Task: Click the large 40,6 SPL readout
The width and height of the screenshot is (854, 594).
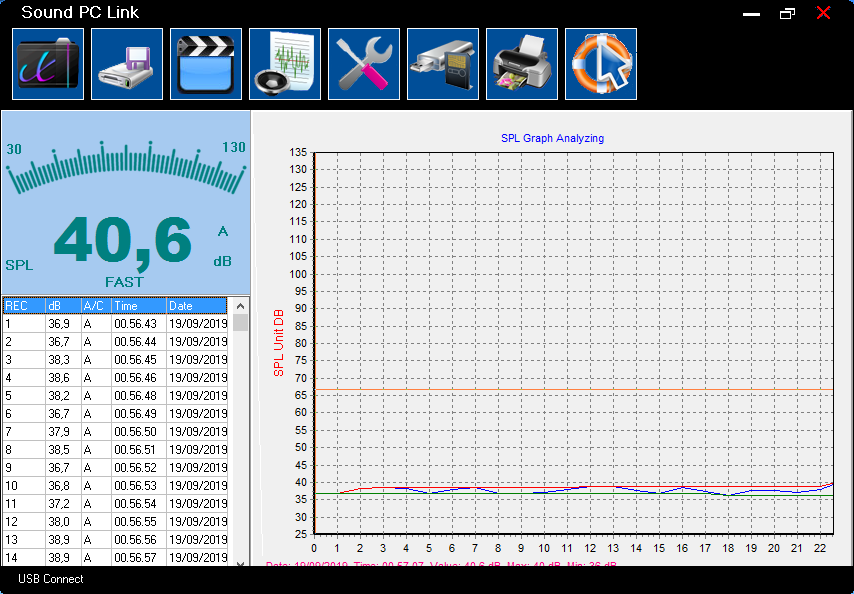Action: point(123,242)
